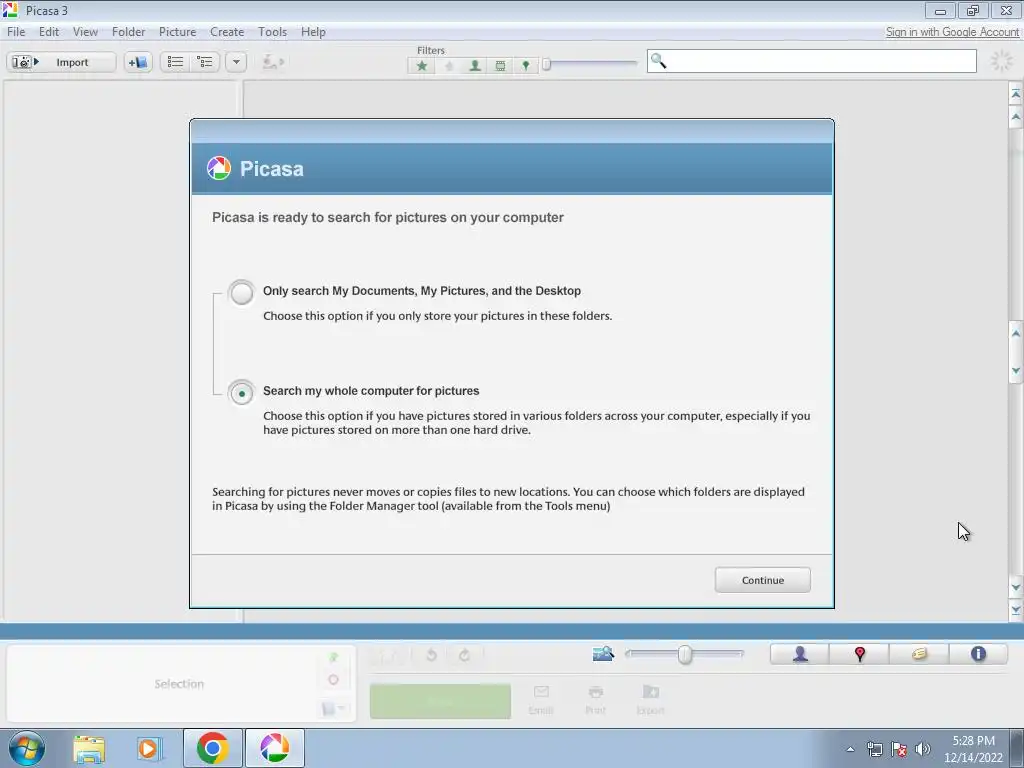1024x768 pixels.
Task: Rotate picture counter-clockwise
Action: pyautogui.click(x=431, y=655)
